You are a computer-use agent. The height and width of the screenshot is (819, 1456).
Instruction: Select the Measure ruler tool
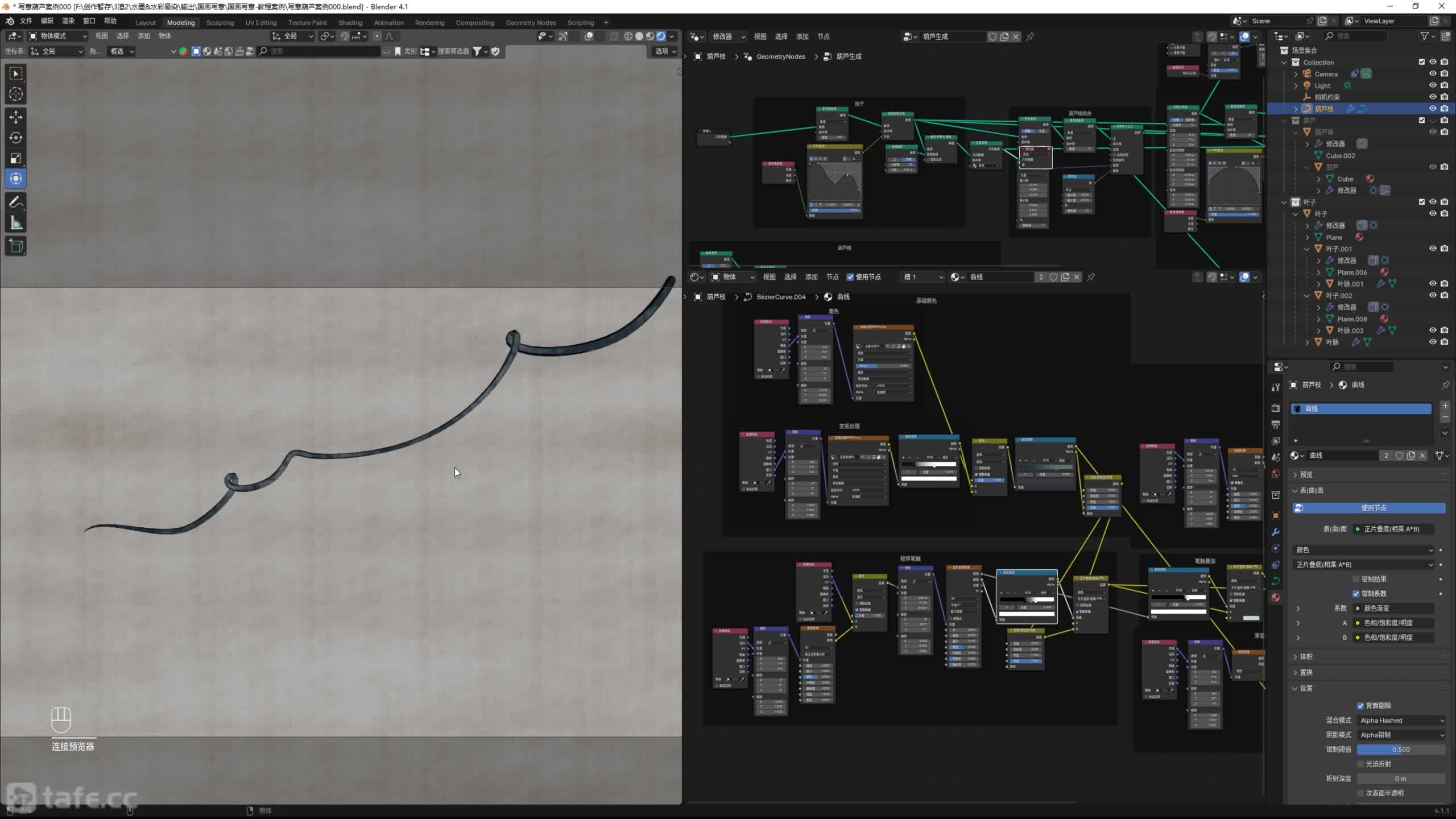pos(15,223)
